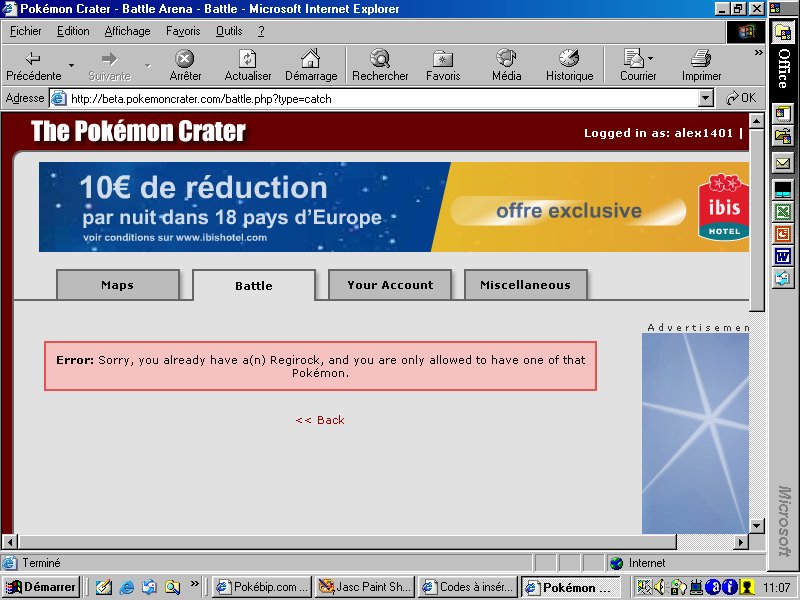This screenshot has height=600, width=800.
Task: Open the Favoris toolbar button
Action: (443, 60)
